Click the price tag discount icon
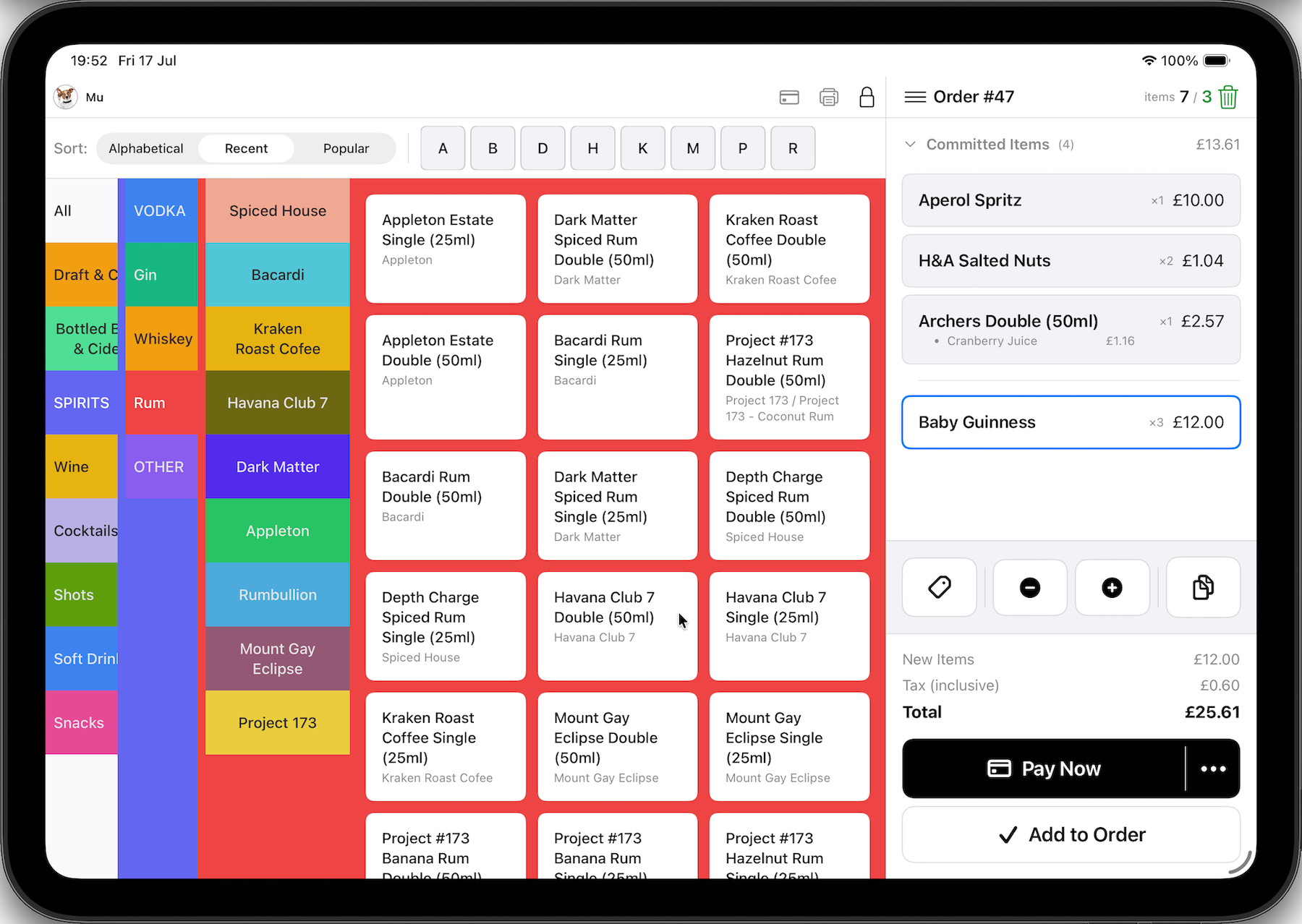Screen dimensions: 1302x924 tap(940, 587)
